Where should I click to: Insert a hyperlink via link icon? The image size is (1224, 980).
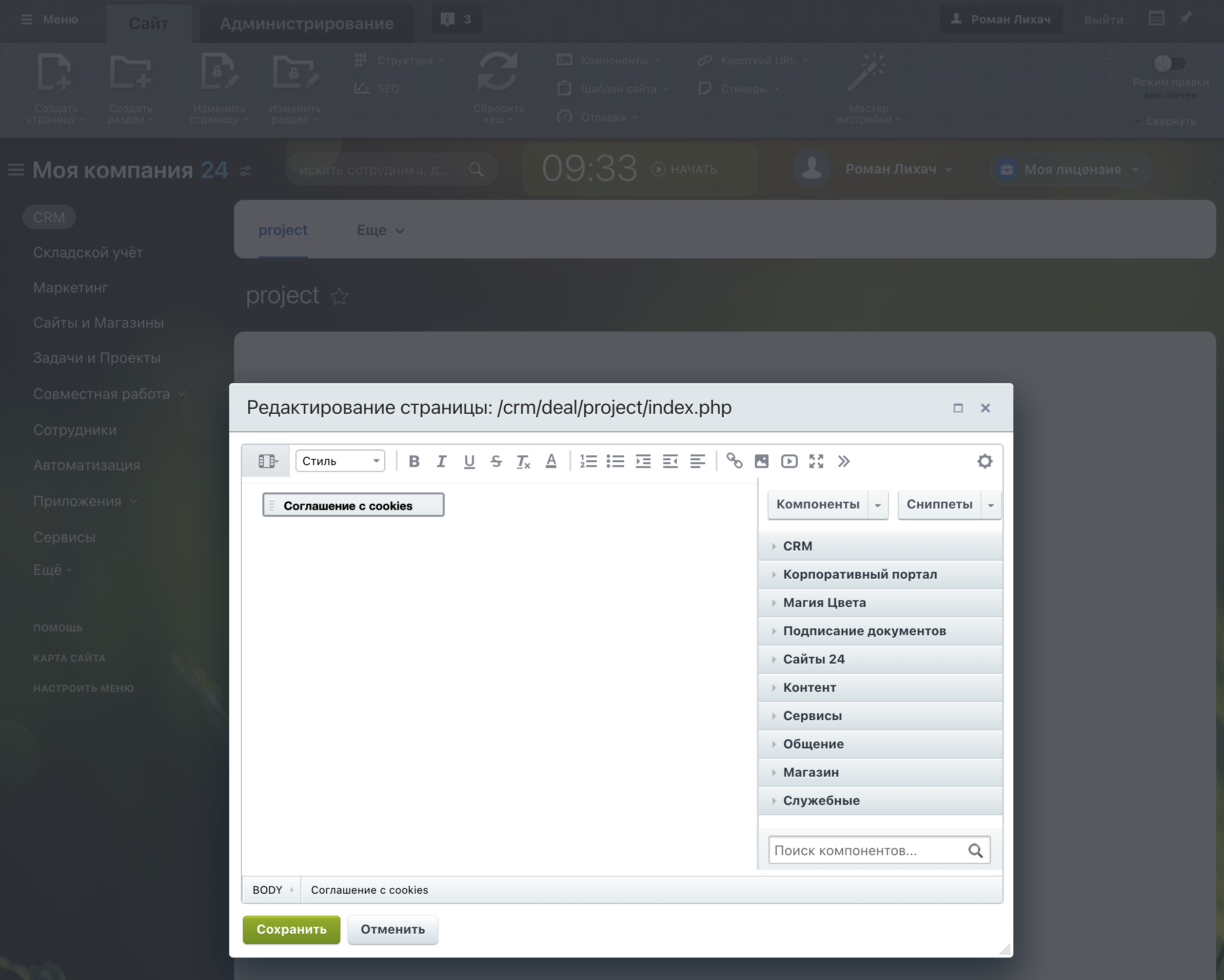coord(734,461)
